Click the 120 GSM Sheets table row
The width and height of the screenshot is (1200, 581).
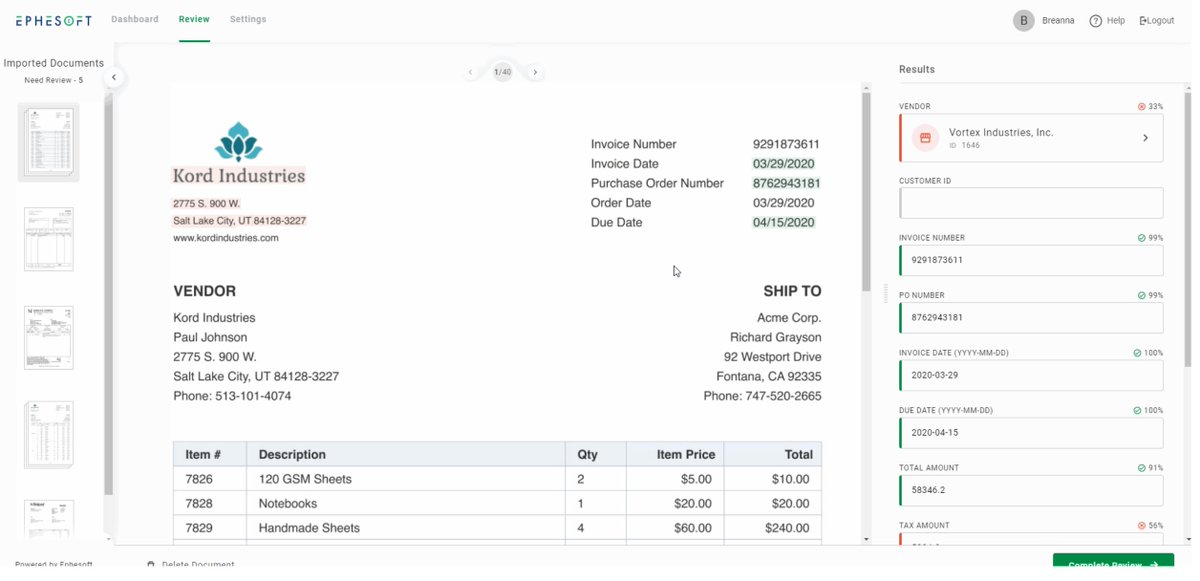[497, 479]
